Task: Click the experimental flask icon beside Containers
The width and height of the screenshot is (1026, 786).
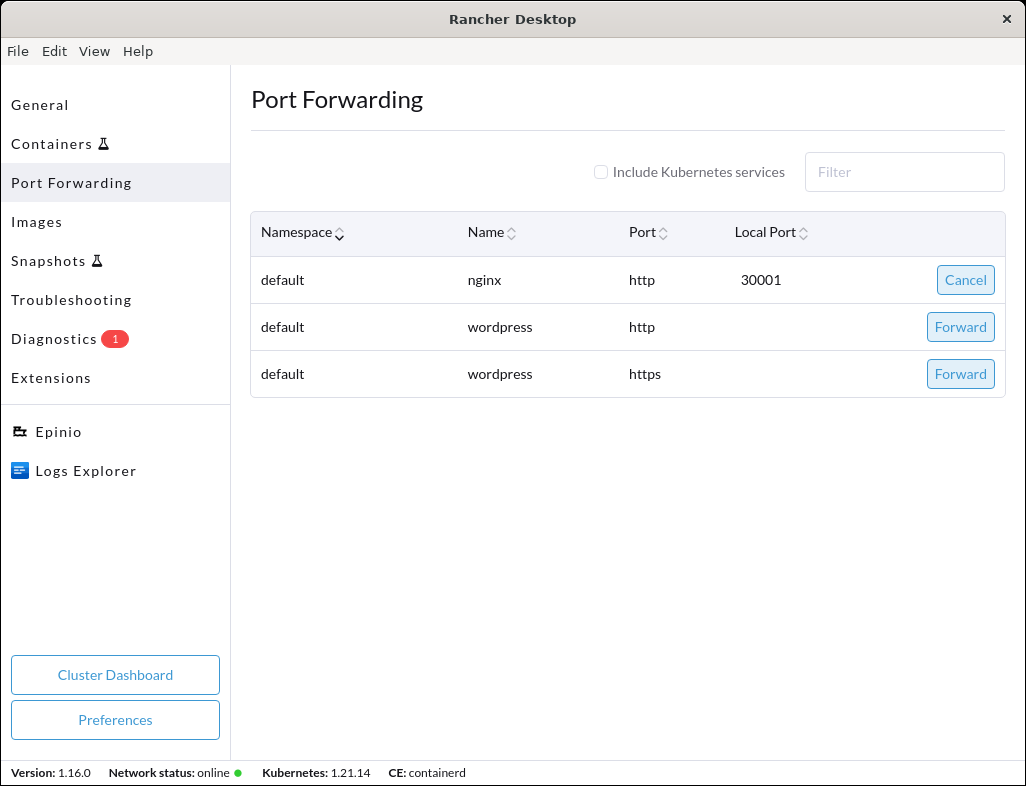Action: pyautogui.click(x=105, y=143)
